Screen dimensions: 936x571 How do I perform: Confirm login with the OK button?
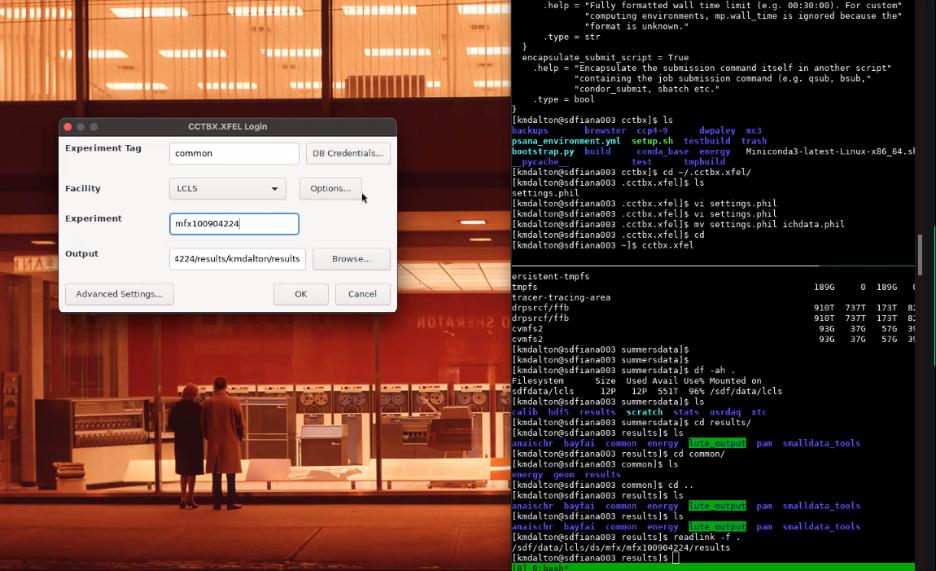click(301, 294)
